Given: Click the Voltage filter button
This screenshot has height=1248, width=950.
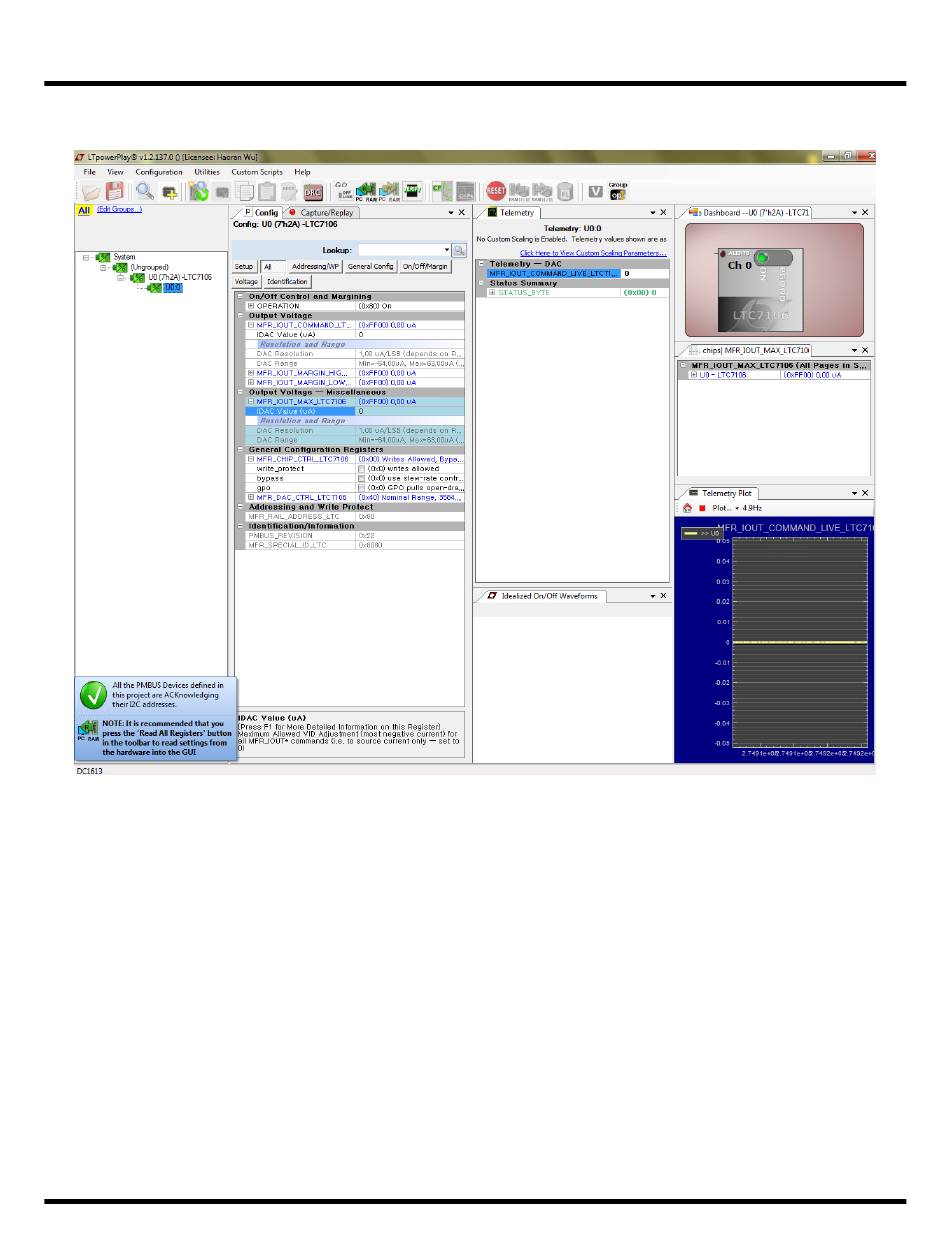Looking at the screenshot, I should (x=246, y=282).
